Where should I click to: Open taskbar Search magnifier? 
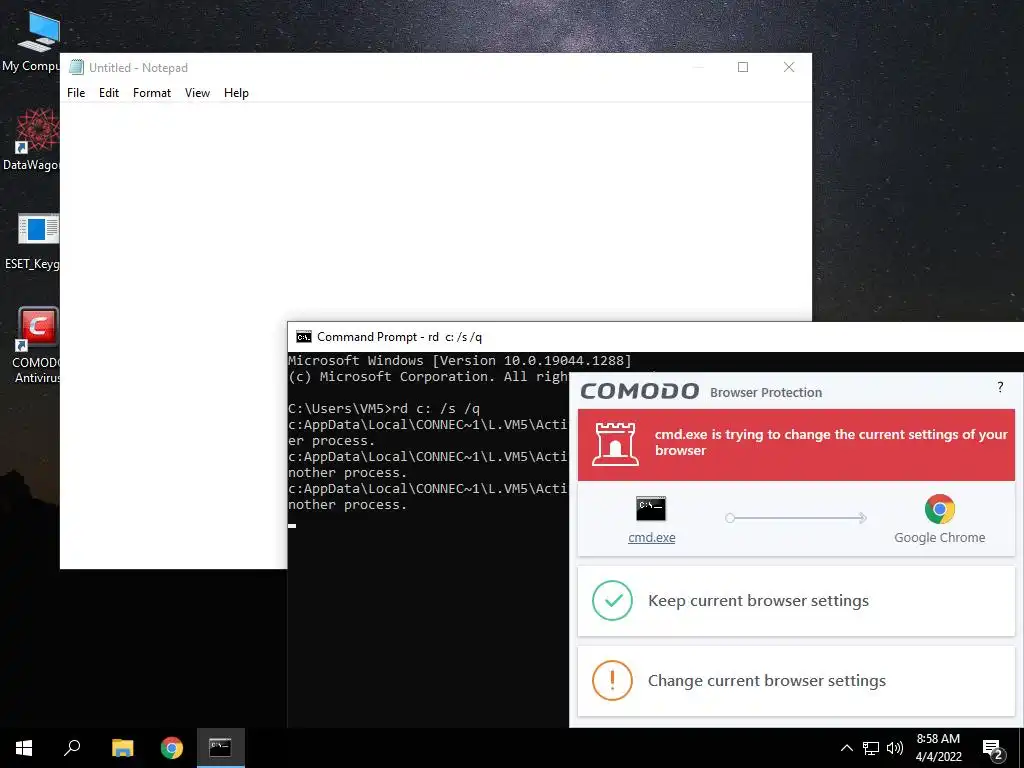coord(72,748)
